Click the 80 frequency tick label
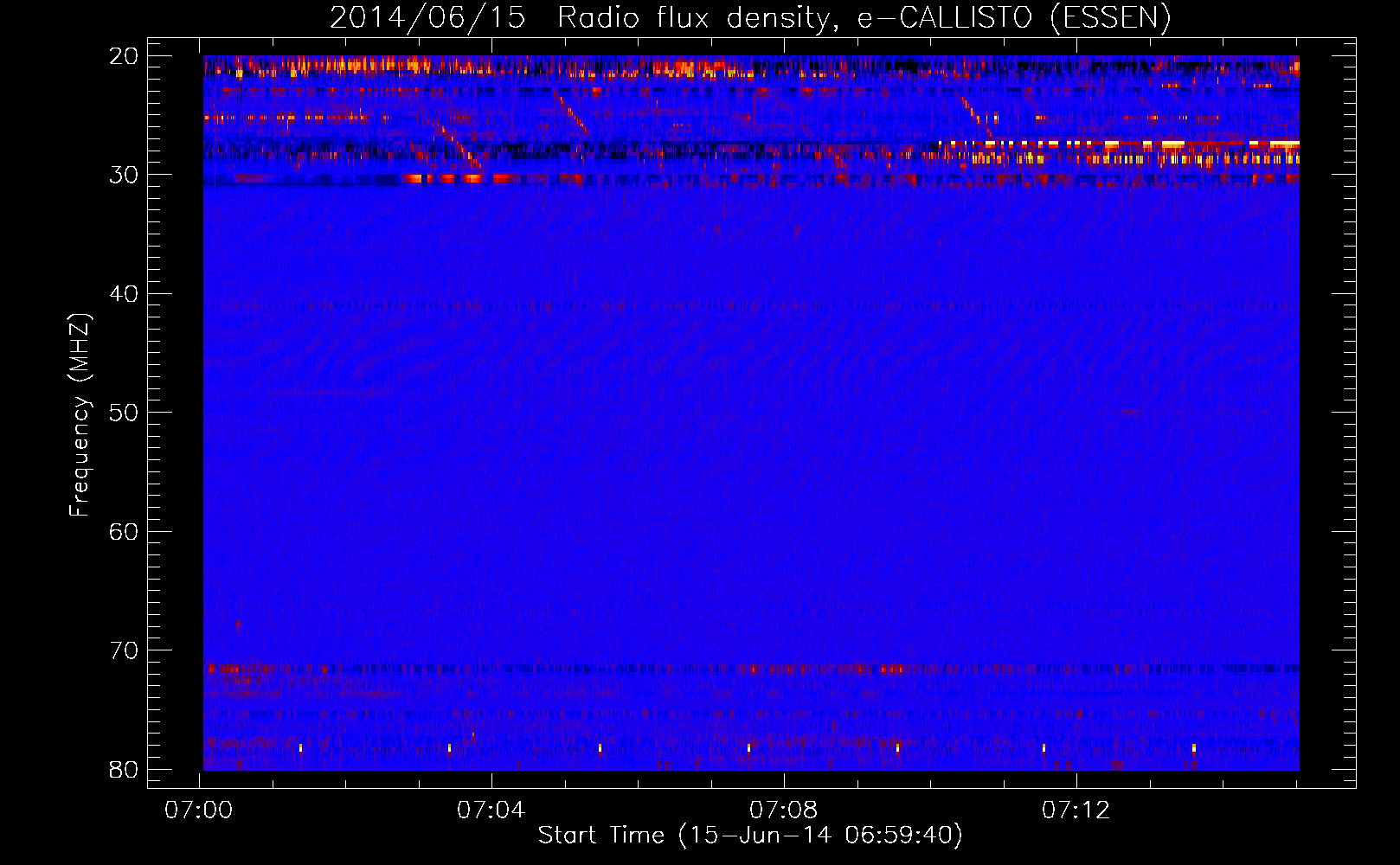 point(125,769)
